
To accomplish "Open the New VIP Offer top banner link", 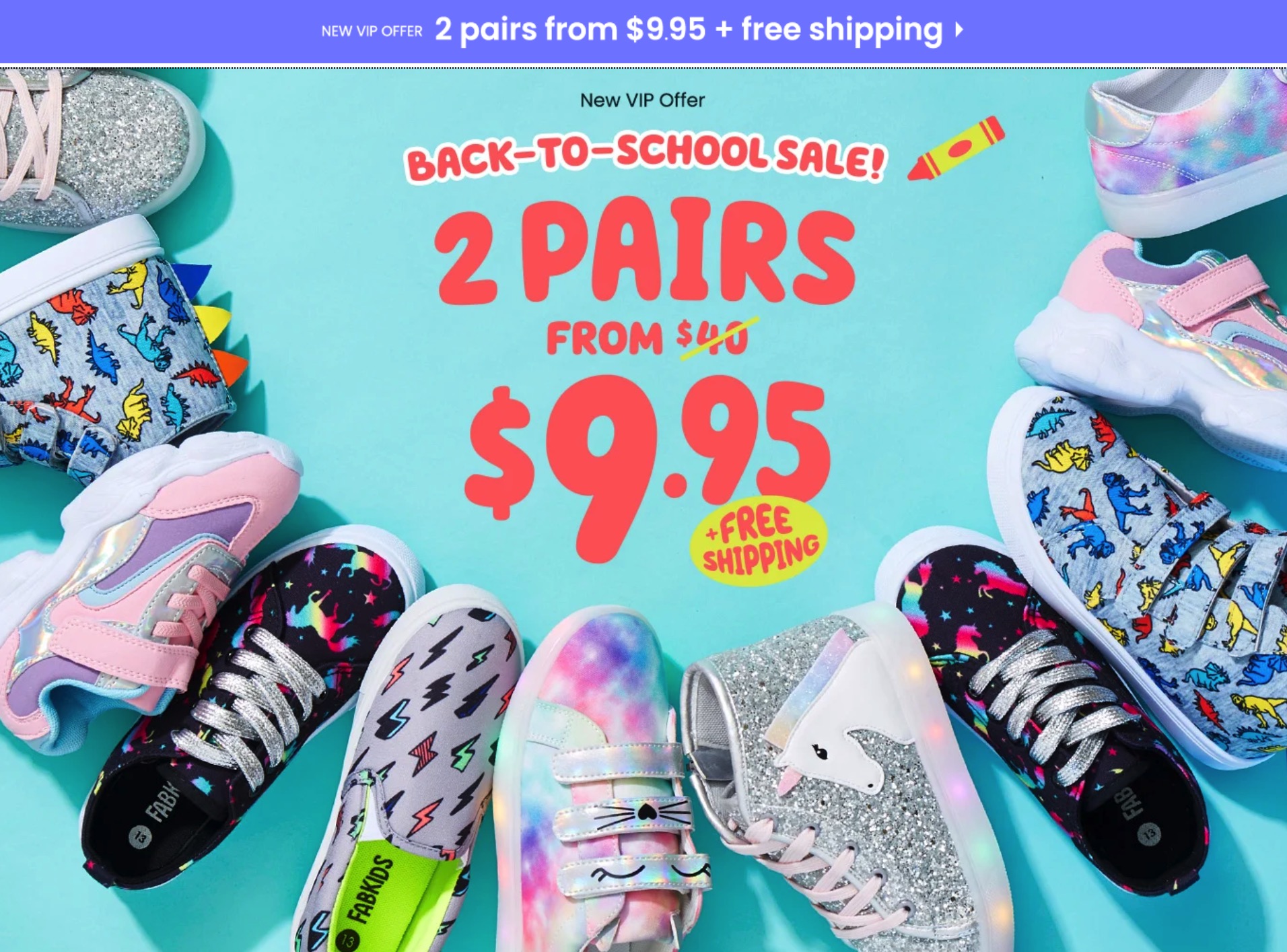I will (x=643, y=31).
